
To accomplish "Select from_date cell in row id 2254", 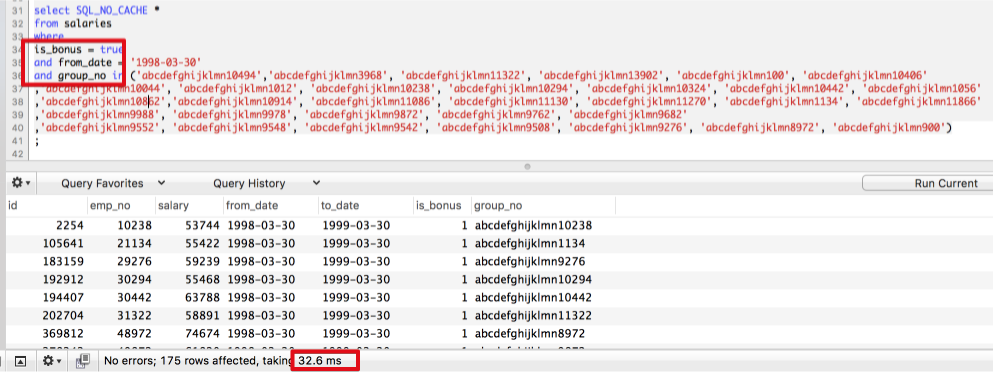I will 261,225.
